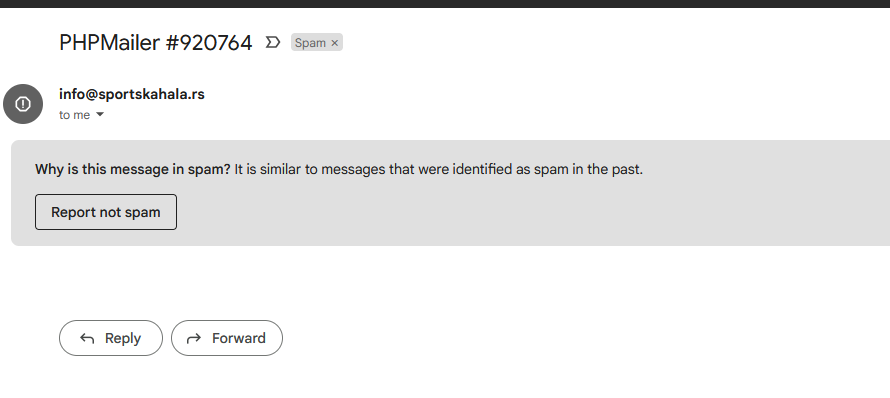Click the bold "Why is this message in spam?" text
This screenshot has height=398, width=890.
tap(133, 169)
